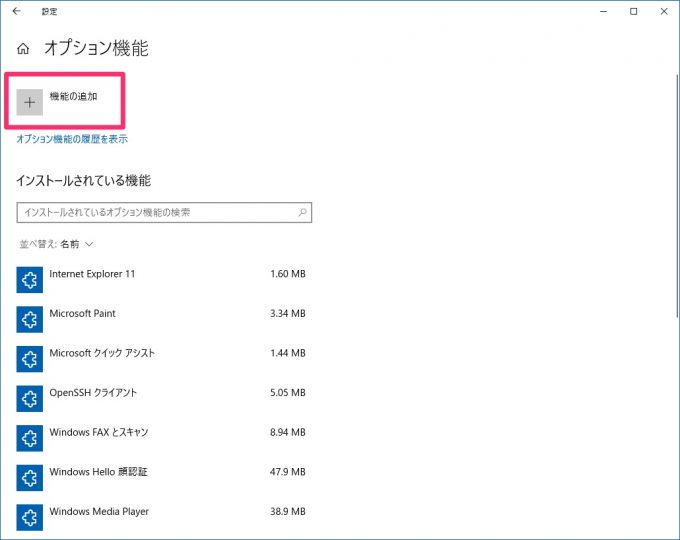
Task: Go to Settings home icon
Action: [x=23, y=49]
